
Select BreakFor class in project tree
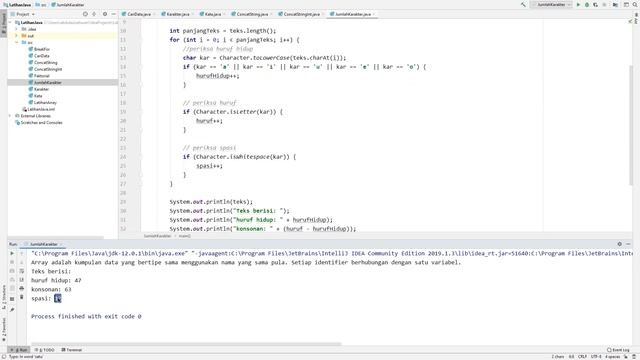[39, 49]
